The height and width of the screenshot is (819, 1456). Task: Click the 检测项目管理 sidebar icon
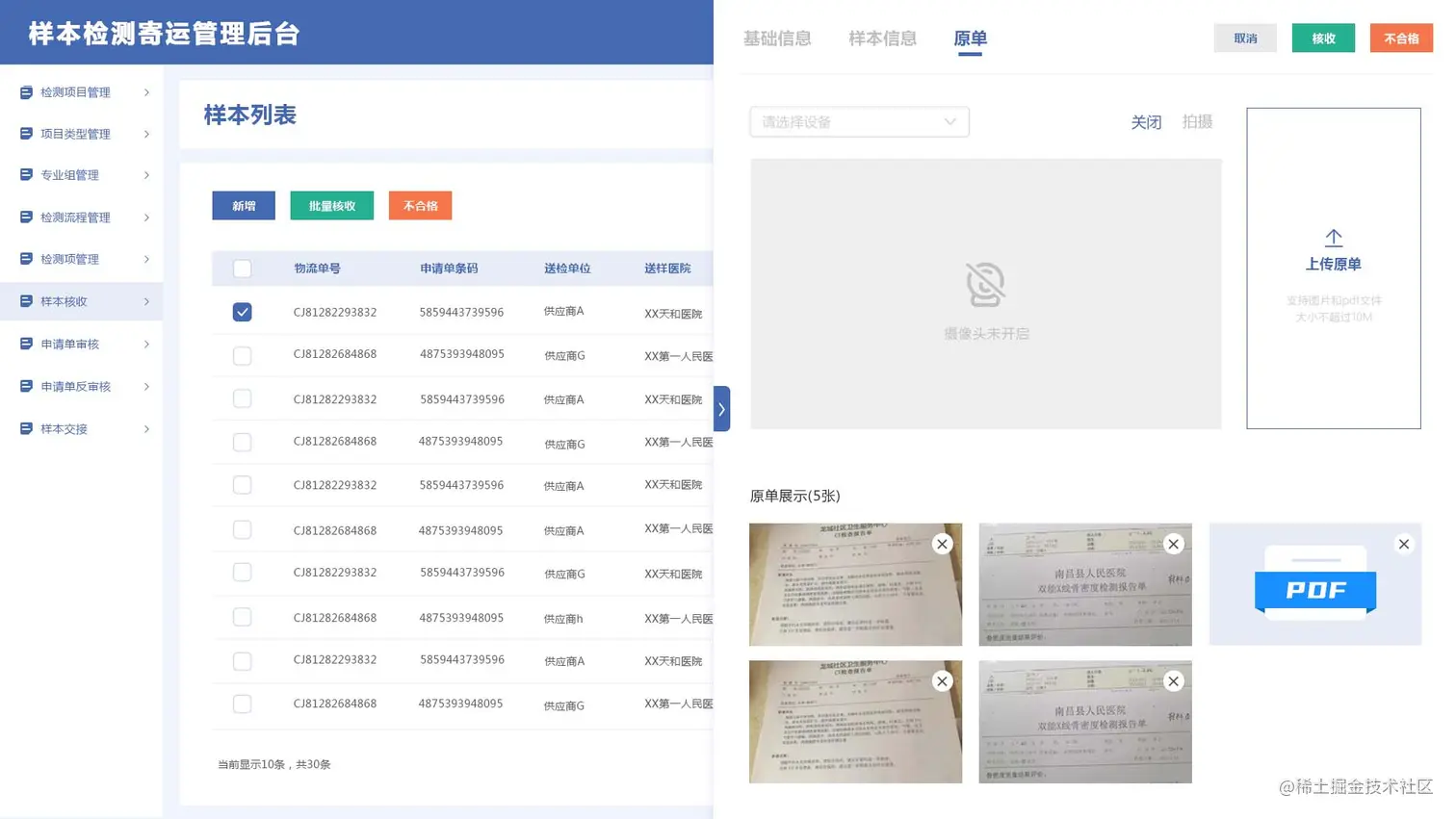(26, 92)
